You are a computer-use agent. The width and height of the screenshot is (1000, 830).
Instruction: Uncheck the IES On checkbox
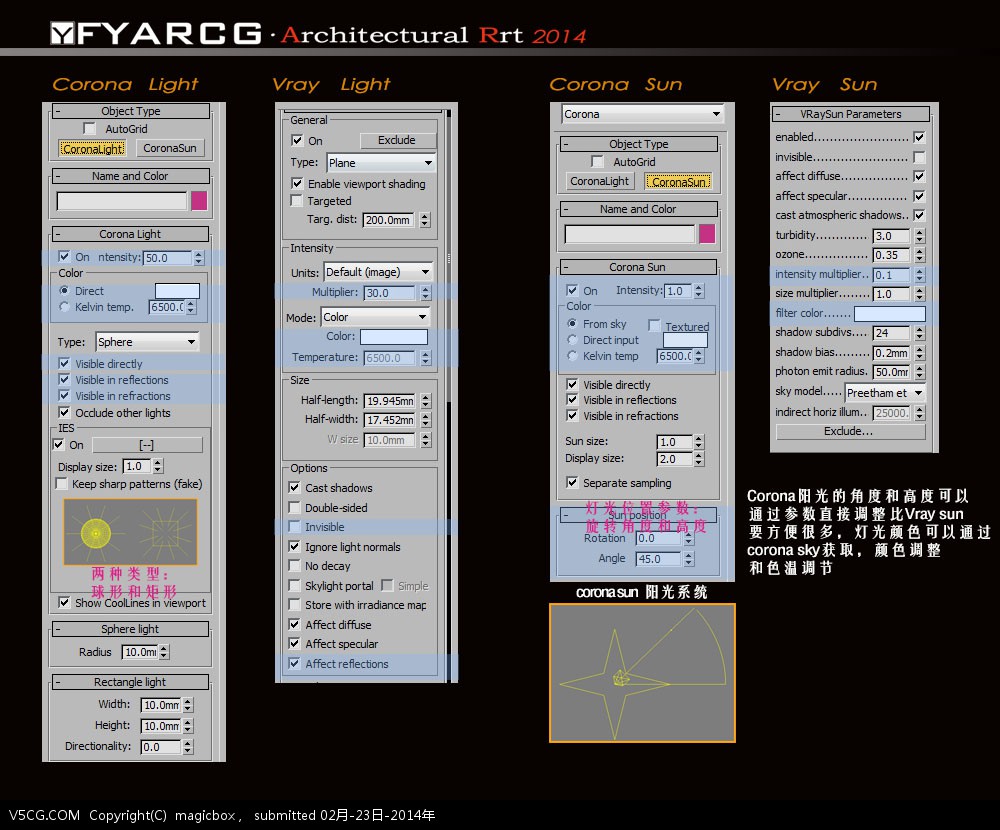tap(59, 444)
